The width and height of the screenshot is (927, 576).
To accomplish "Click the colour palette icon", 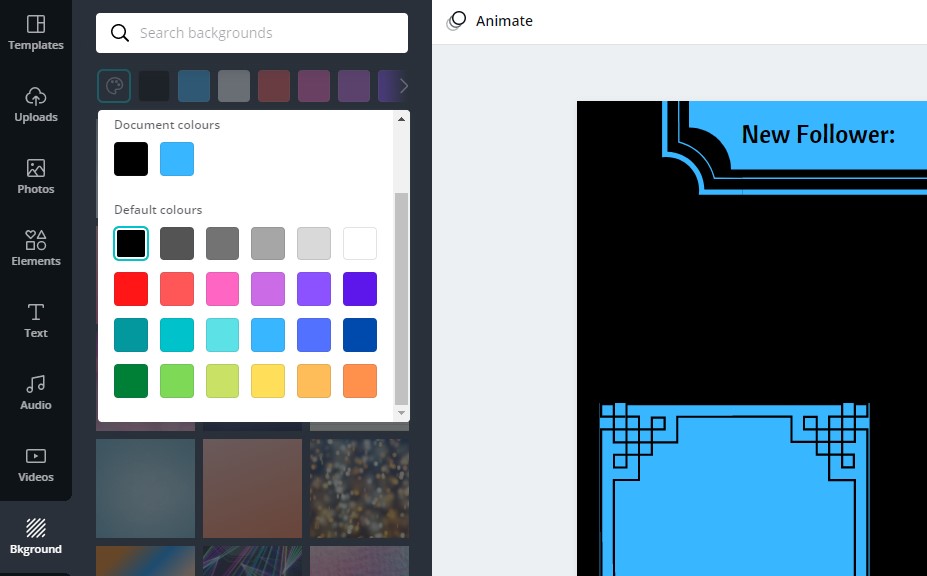I will pos(114,86).
